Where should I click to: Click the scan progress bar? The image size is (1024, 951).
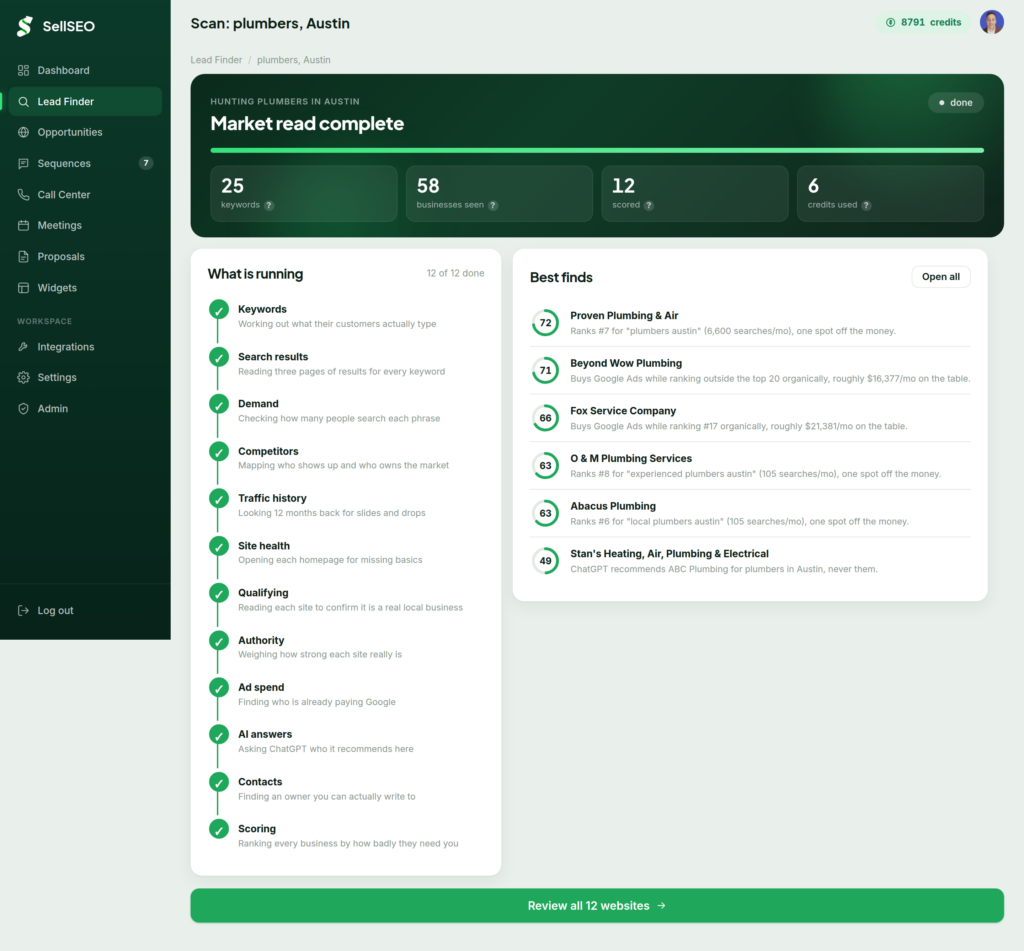tap(597, 150)
